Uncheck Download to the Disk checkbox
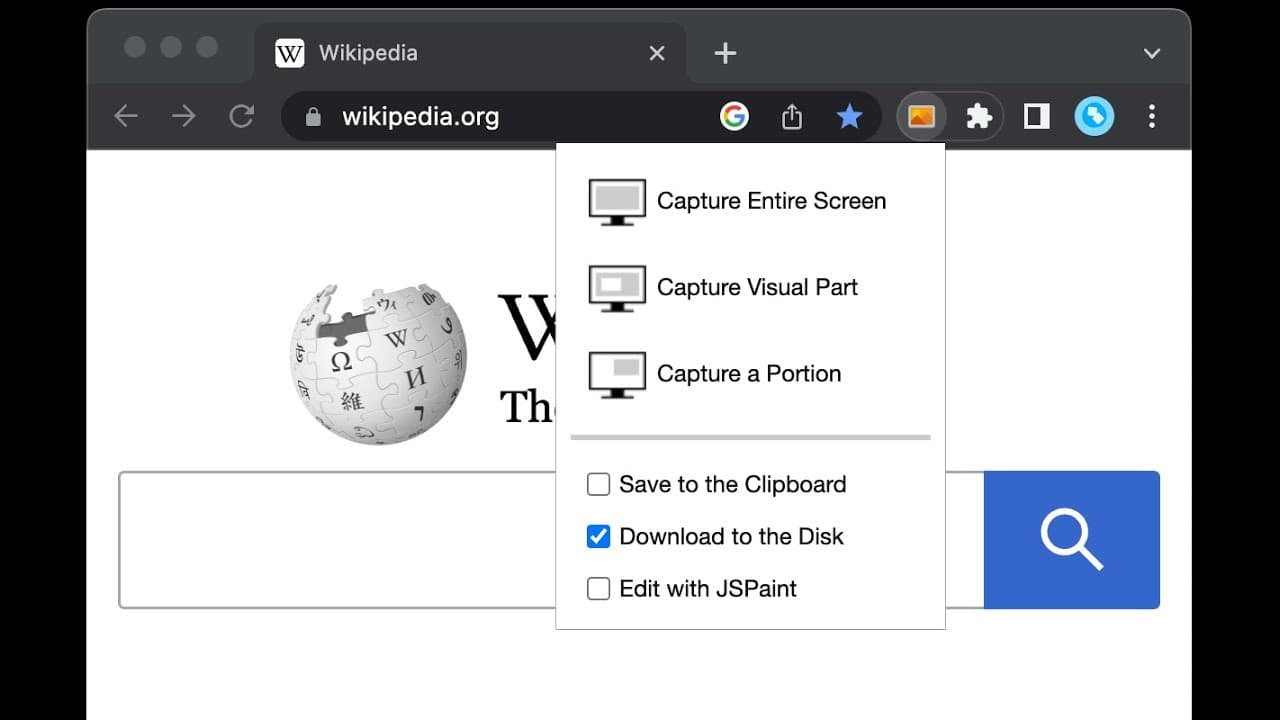 (598, 537)
